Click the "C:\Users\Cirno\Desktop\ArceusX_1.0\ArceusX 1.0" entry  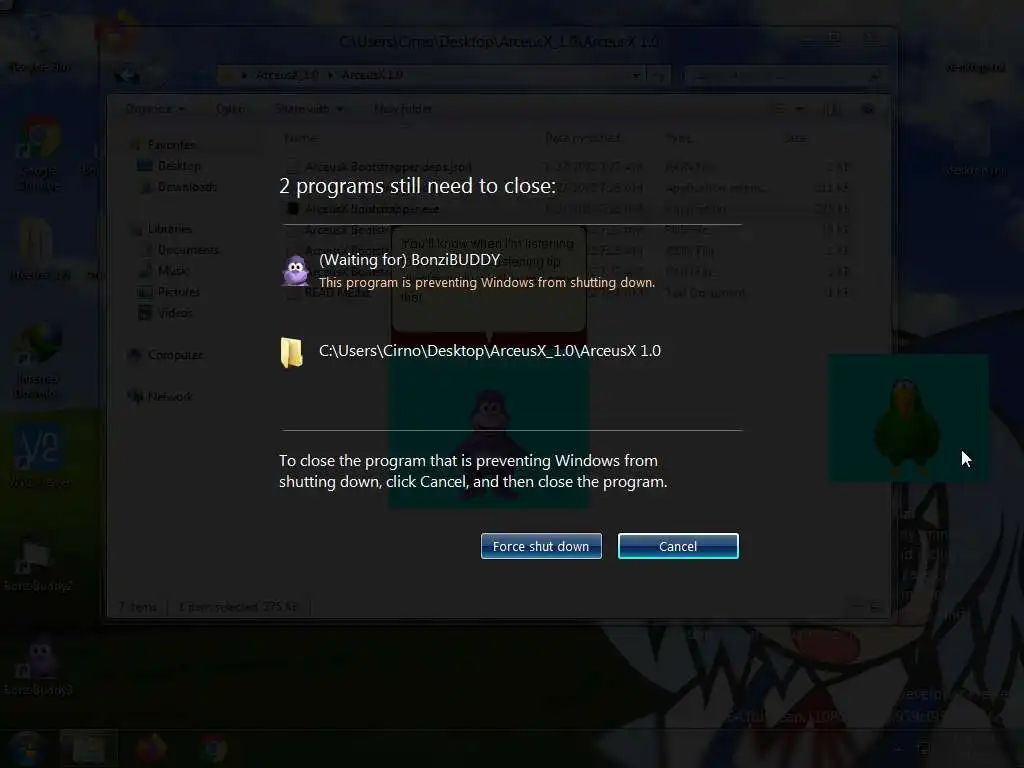(x=490, y=351)
